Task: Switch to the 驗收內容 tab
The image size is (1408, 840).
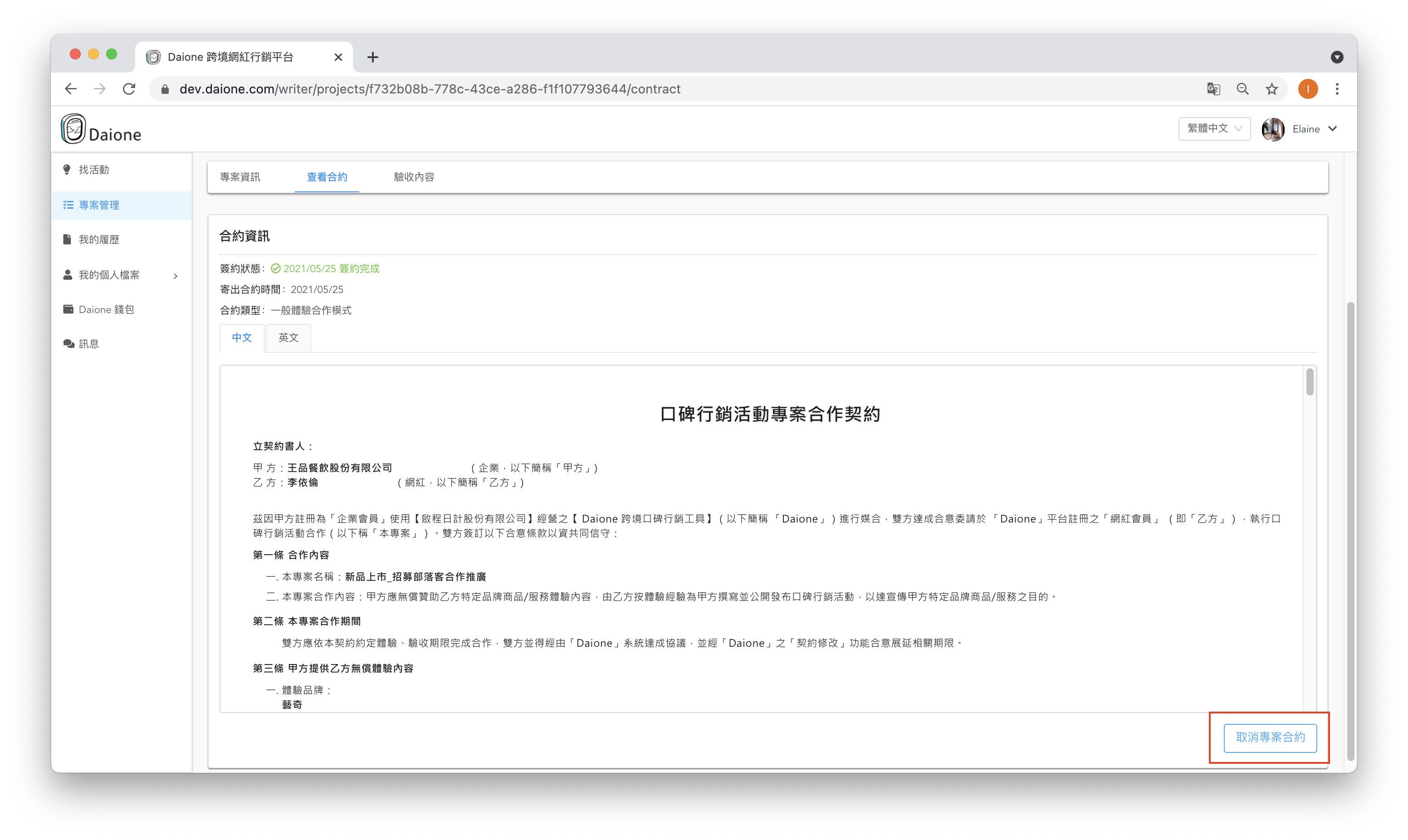Action: point(414,176)
